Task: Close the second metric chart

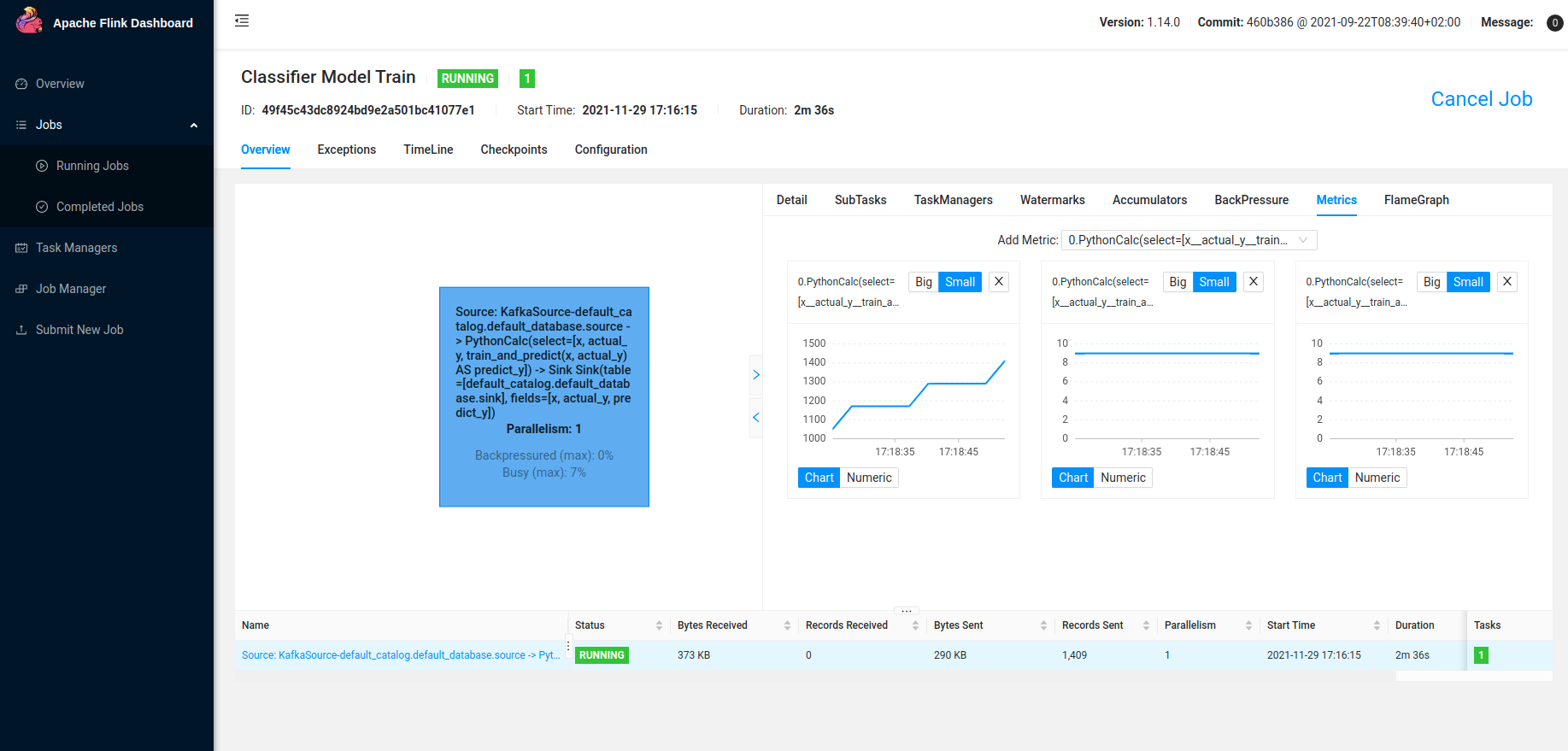Action: click(1254, 282)
